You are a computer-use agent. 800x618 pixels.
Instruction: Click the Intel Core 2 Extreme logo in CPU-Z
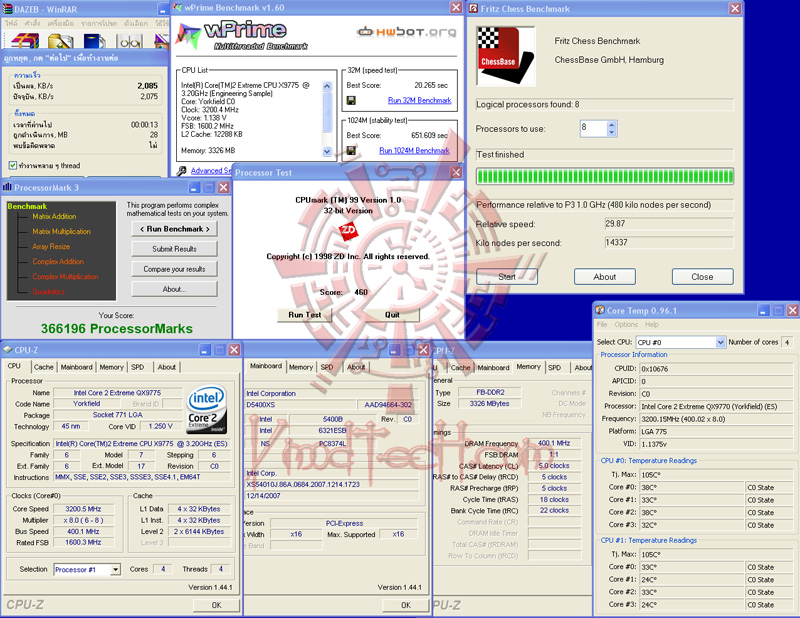click(207, 409)
